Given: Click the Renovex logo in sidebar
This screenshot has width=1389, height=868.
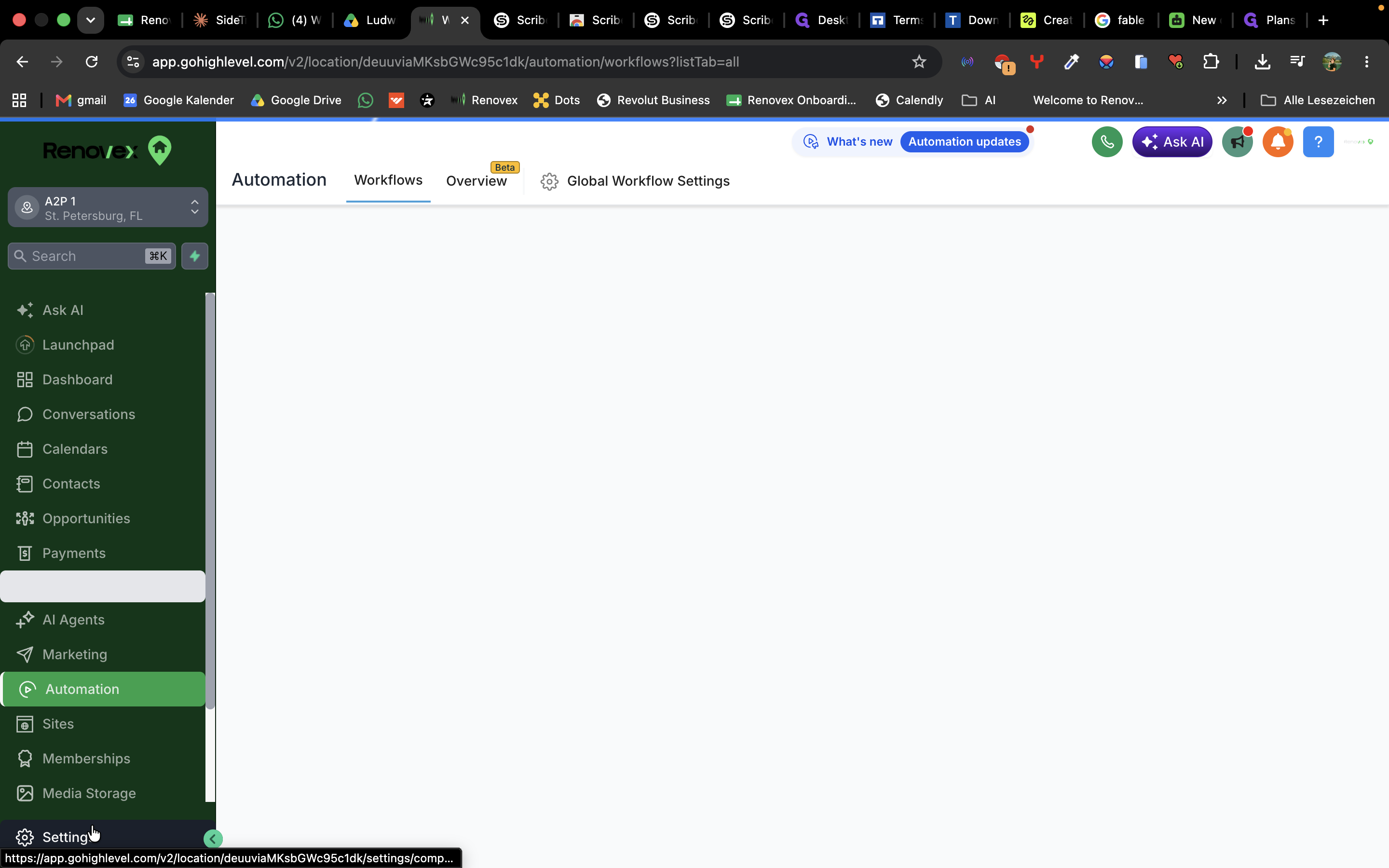Looking at the screenshot, I should tap(108, 150).
